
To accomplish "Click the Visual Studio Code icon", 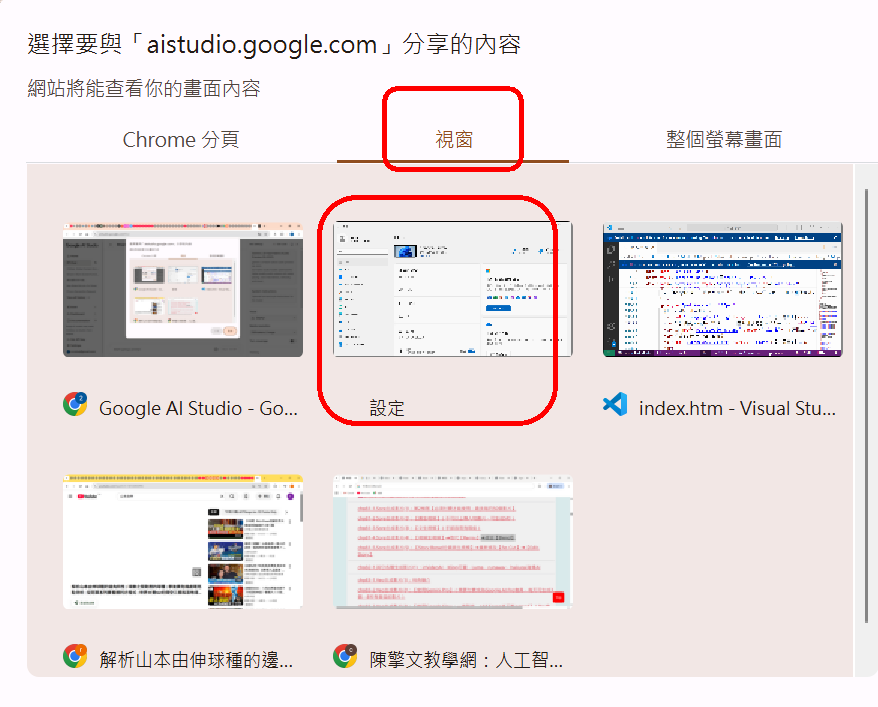I will pos(615,405).
